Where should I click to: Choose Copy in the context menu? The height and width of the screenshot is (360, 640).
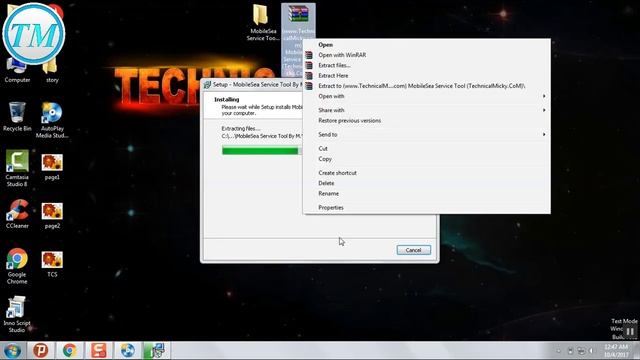pyautogui.click(x=427, y=159)
